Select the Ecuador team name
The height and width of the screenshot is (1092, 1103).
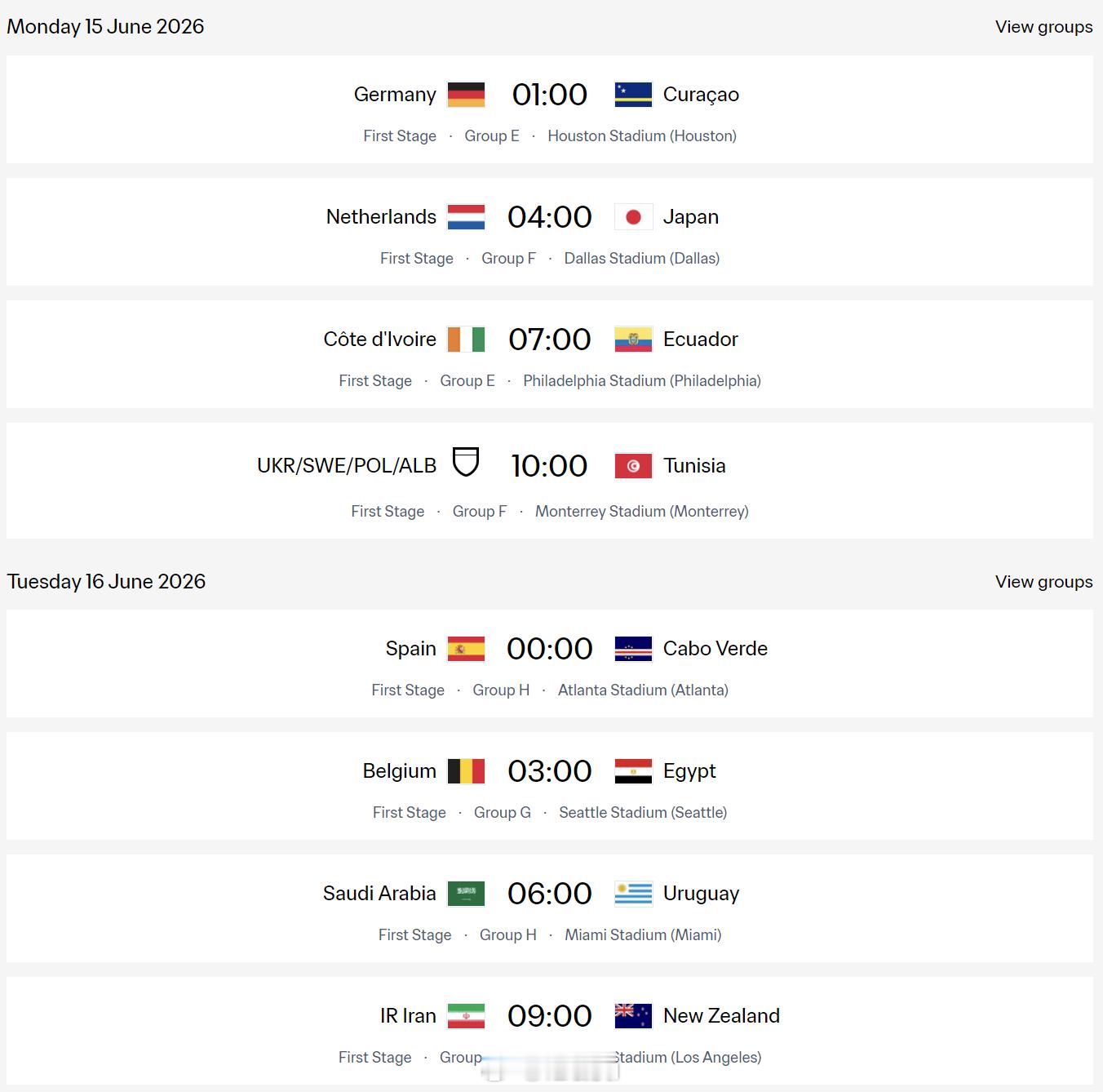click(x=700, y=340)
